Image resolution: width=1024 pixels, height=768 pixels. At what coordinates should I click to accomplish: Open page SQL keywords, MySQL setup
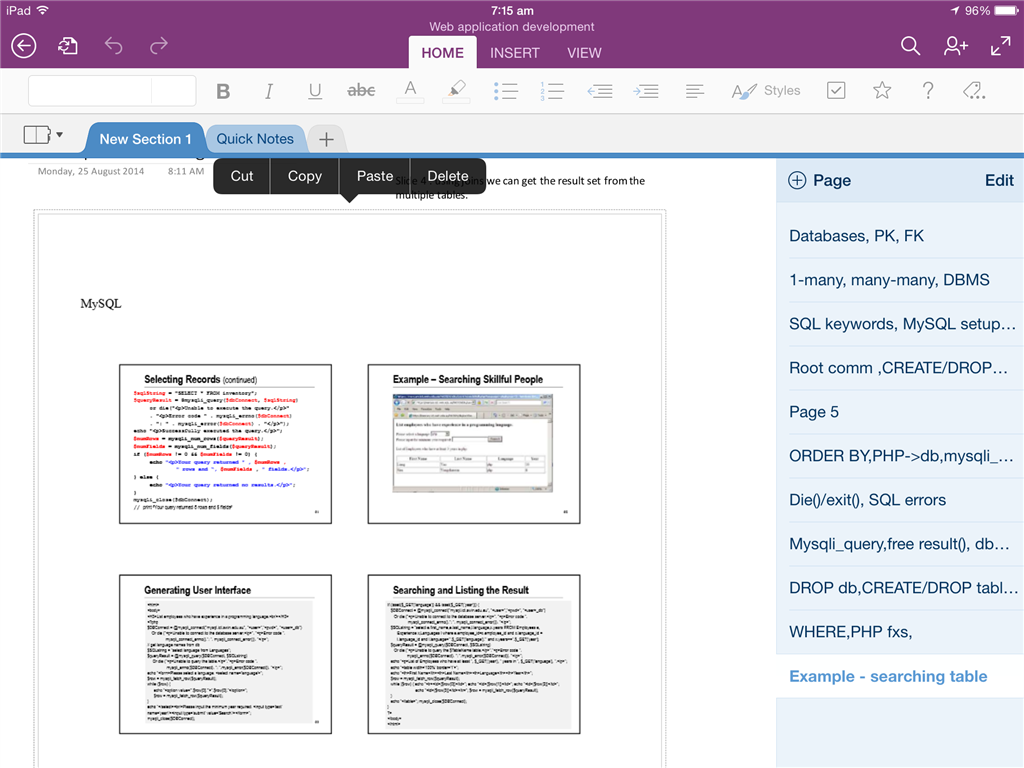[x=900, y=324]
